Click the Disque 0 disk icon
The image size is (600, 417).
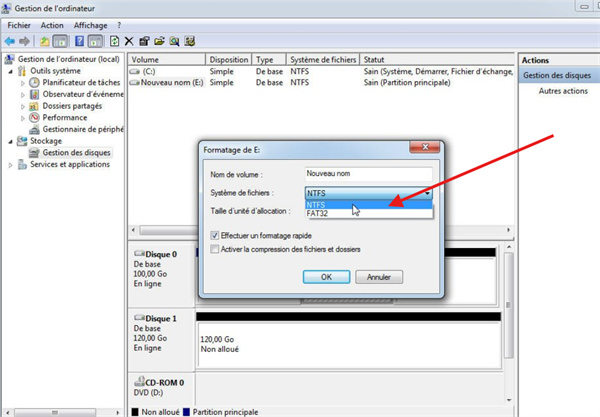[139, 254]
